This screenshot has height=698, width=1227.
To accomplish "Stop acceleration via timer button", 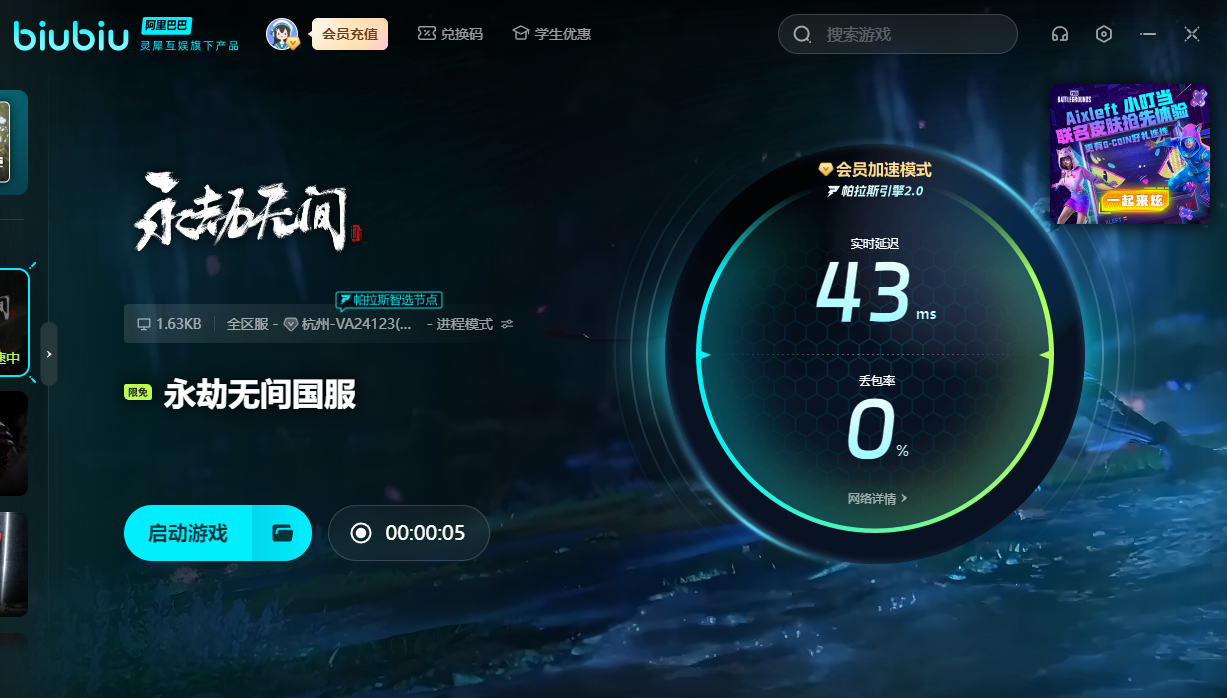I will pyautogui.click(x=409, y=533).
